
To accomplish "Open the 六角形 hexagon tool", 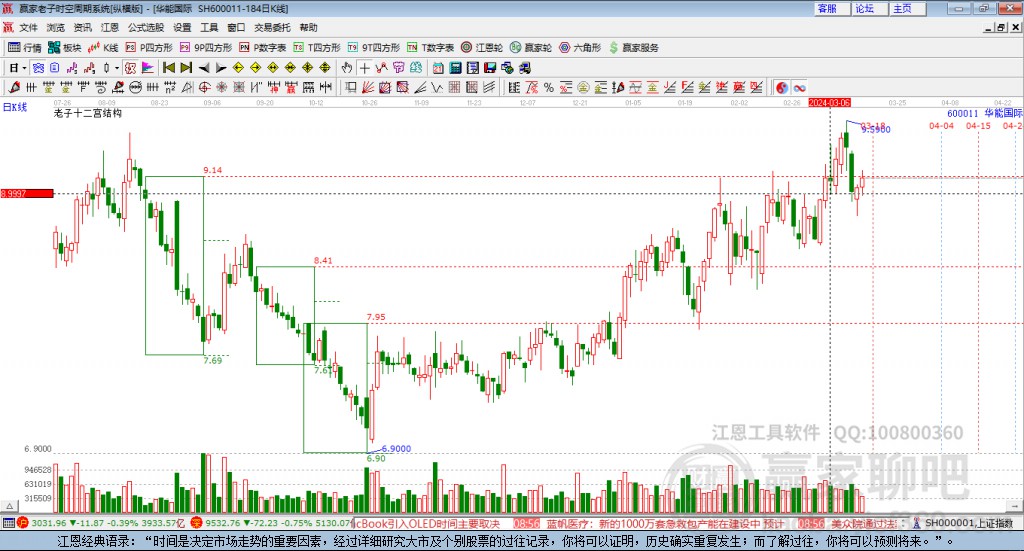I will [x=580, y=48].
